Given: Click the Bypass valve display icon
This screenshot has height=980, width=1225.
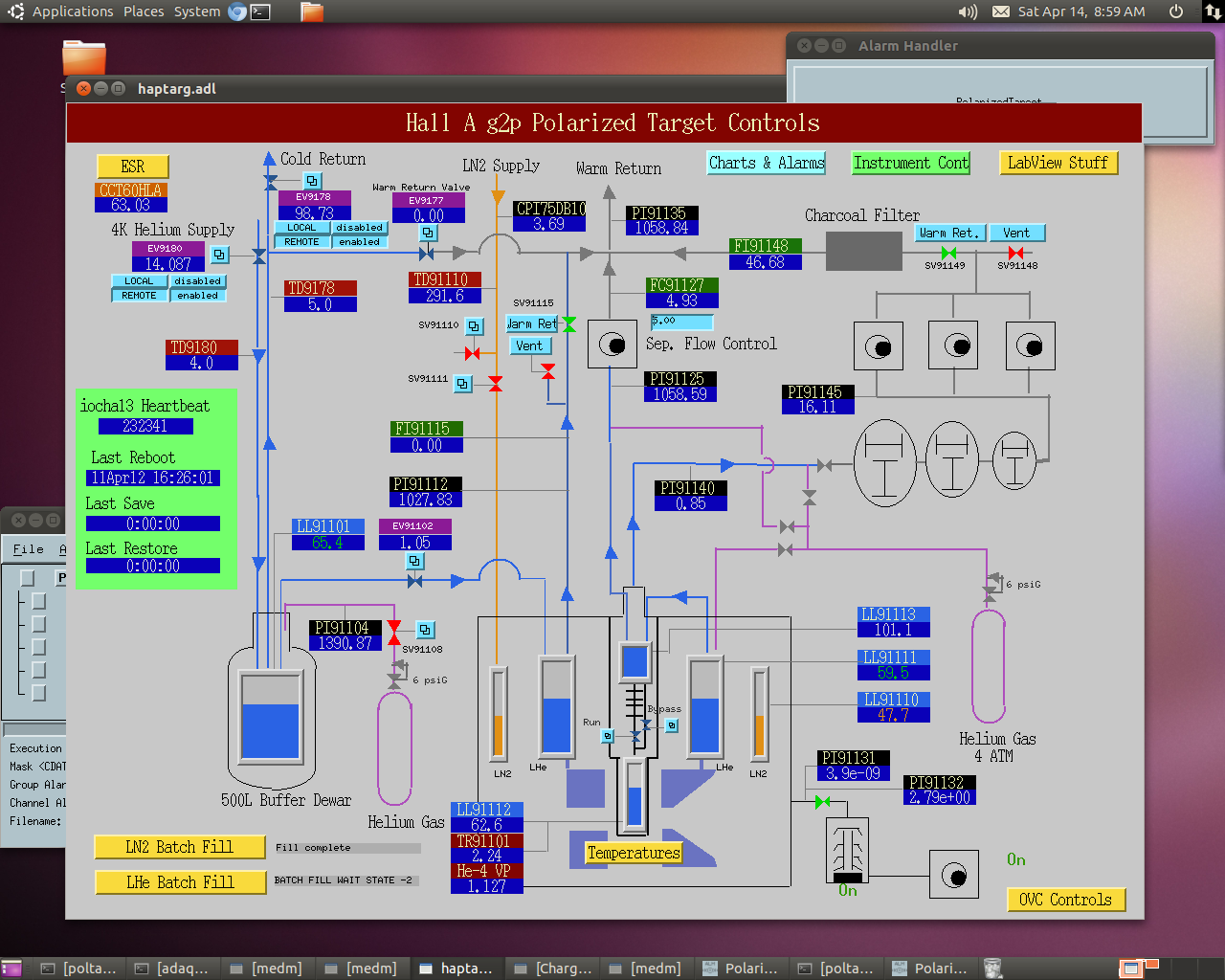Looking at the screenshot, I should coord(672,726).
